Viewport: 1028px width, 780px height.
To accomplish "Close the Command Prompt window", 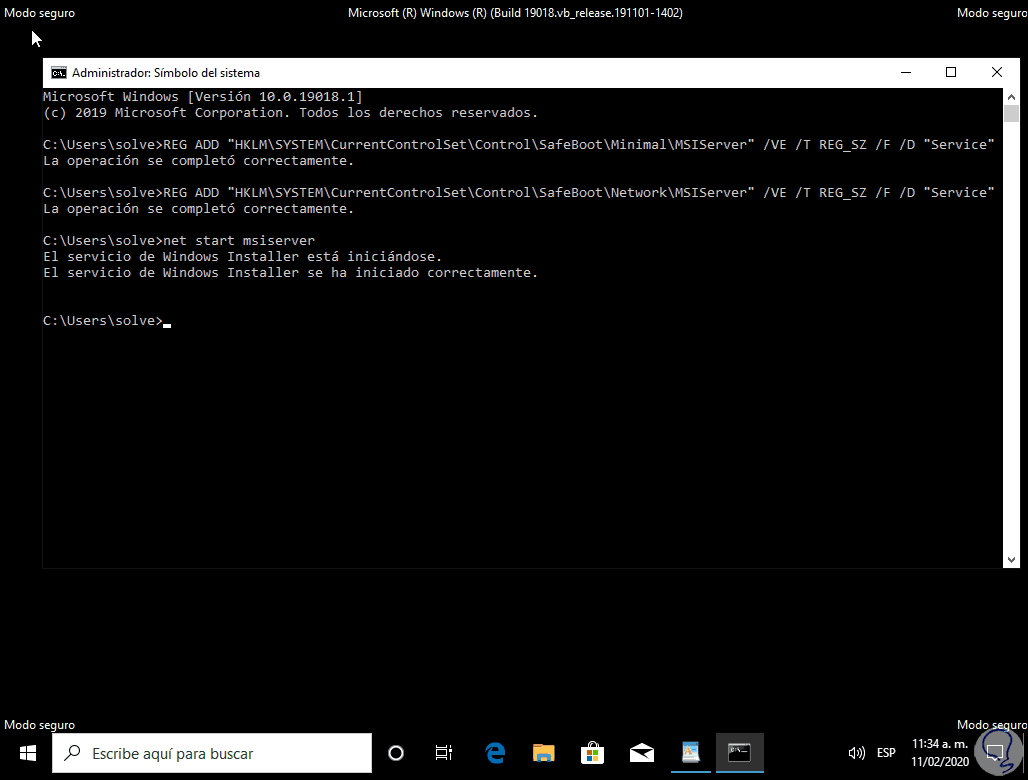I will click(997, 73).
